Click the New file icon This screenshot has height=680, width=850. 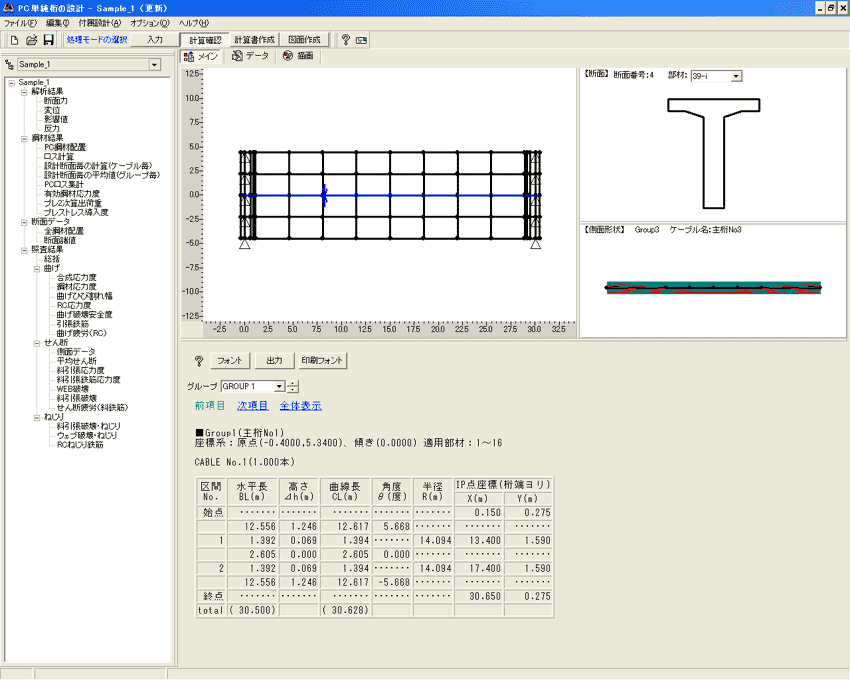15,40
